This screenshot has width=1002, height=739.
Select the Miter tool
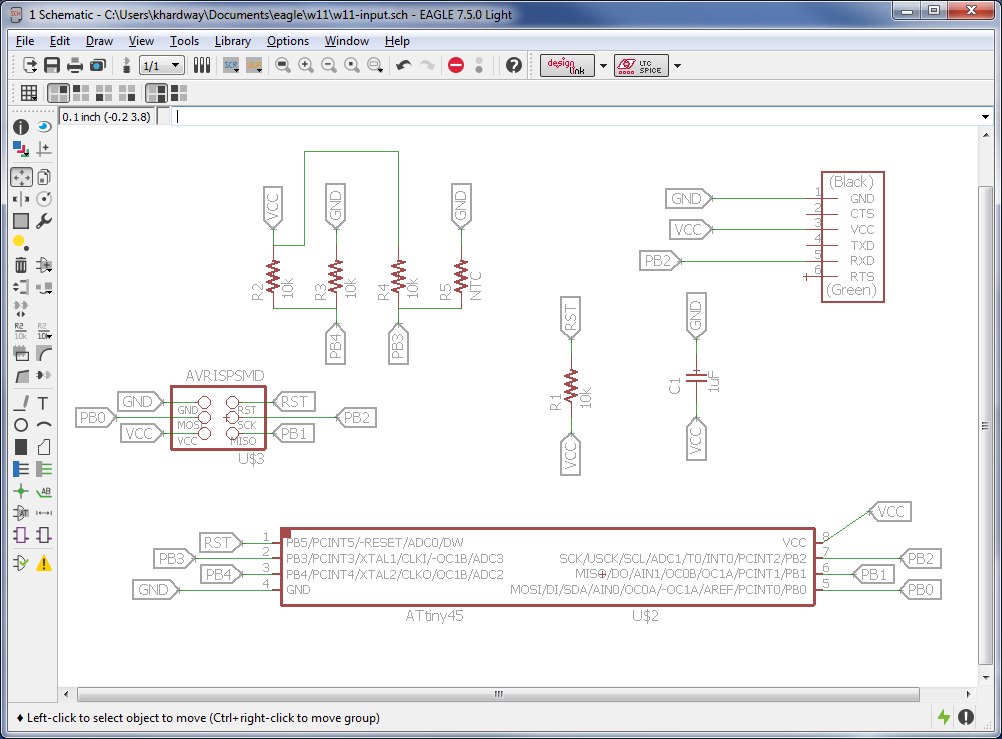click(43, 353)
